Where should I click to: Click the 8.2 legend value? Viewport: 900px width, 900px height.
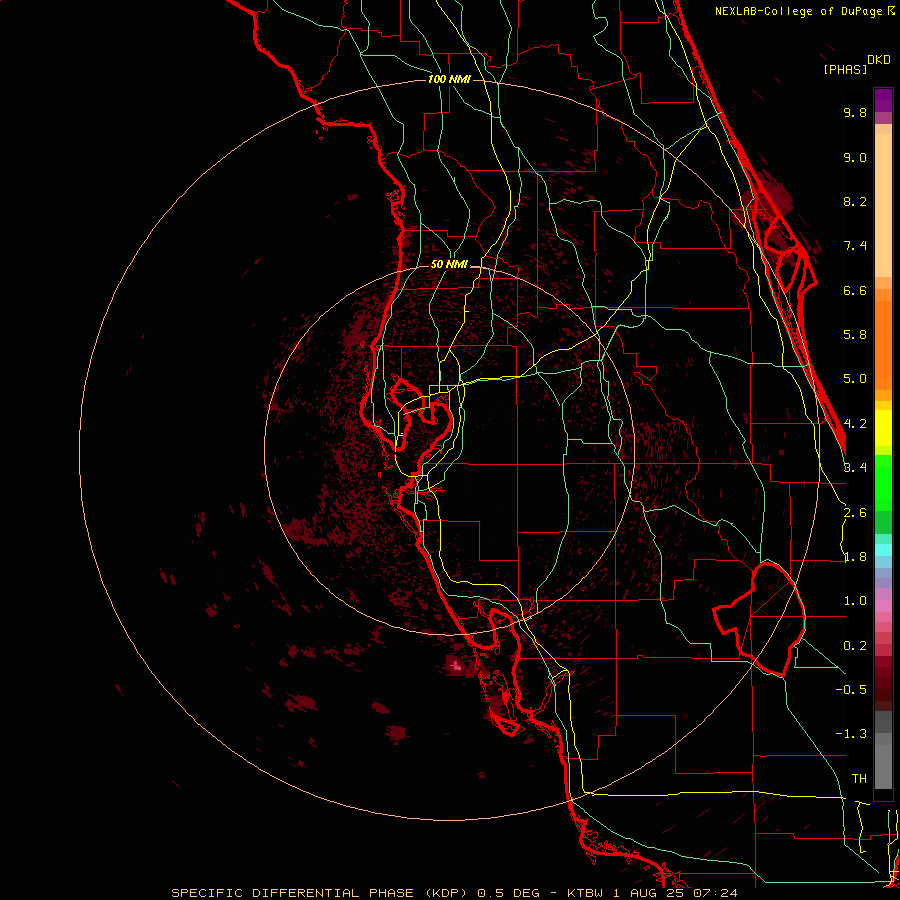855,201
